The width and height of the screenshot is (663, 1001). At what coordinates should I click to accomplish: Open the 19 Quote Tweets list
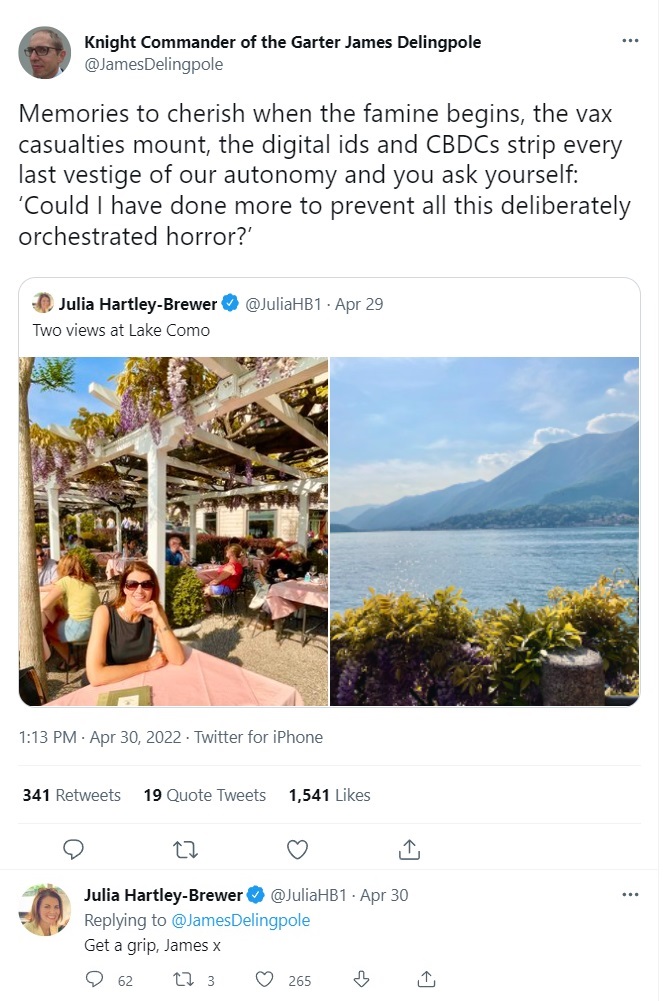click(x=204, y=795)
